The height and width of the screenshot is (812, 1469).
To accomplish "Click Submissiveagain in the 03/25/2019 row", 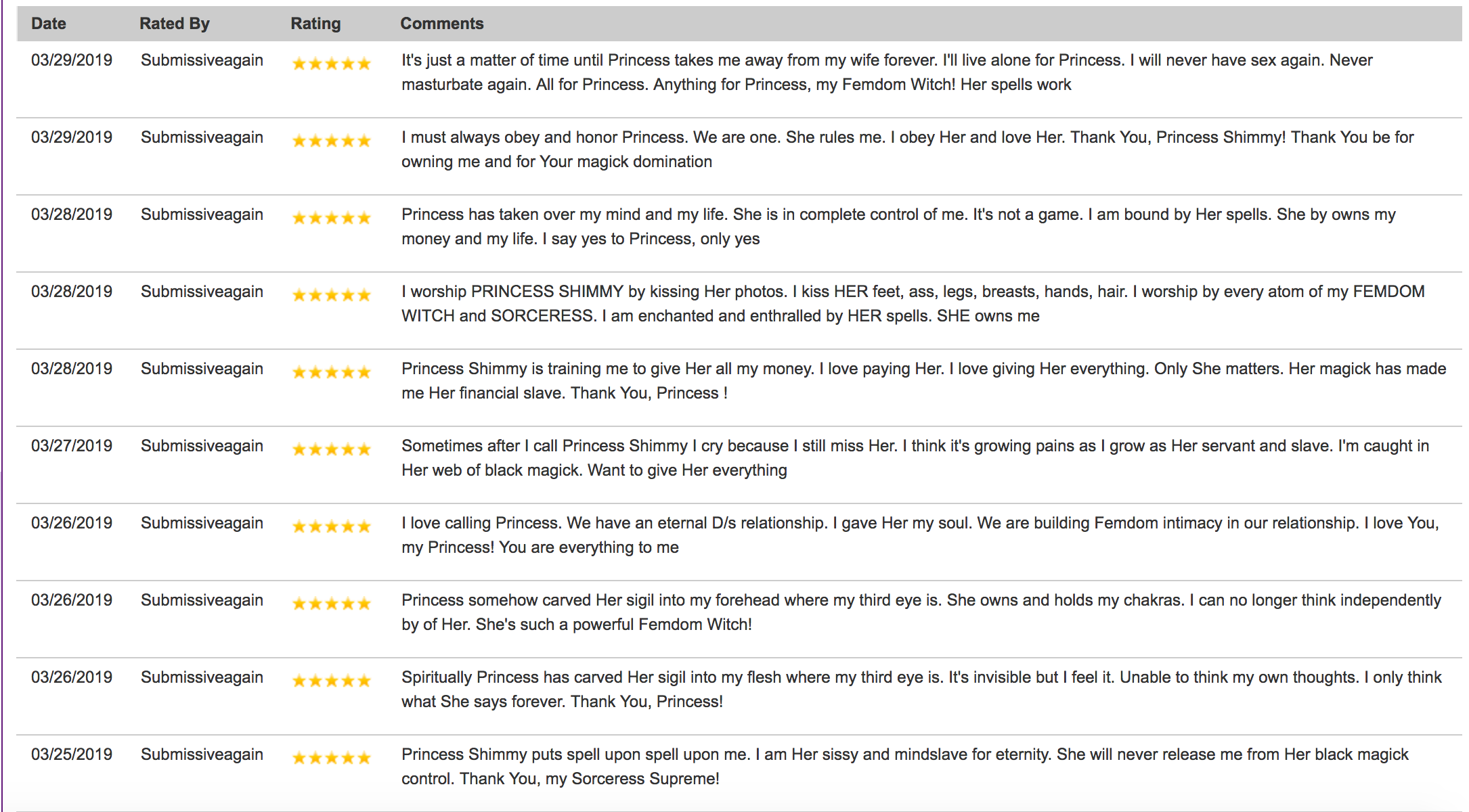I will (202, 754).
